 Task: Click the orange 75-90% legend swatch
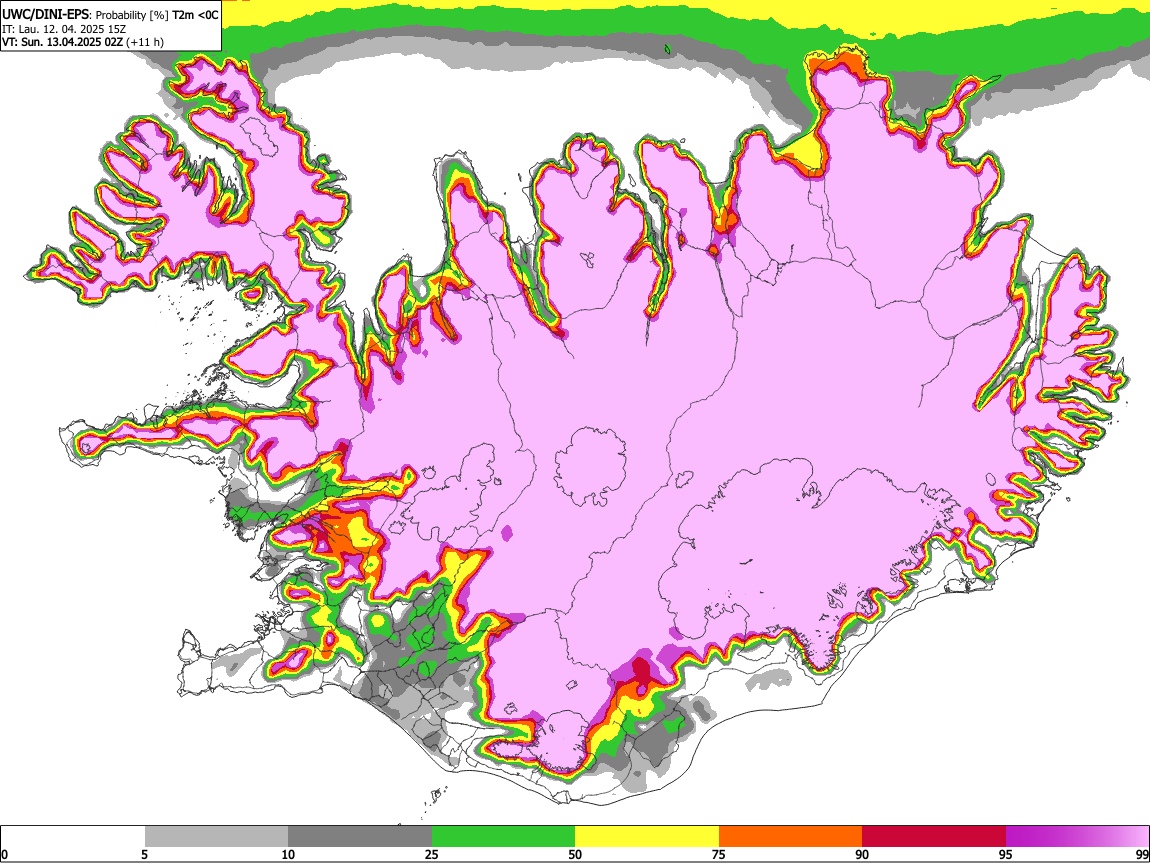(x=790, y=836)
